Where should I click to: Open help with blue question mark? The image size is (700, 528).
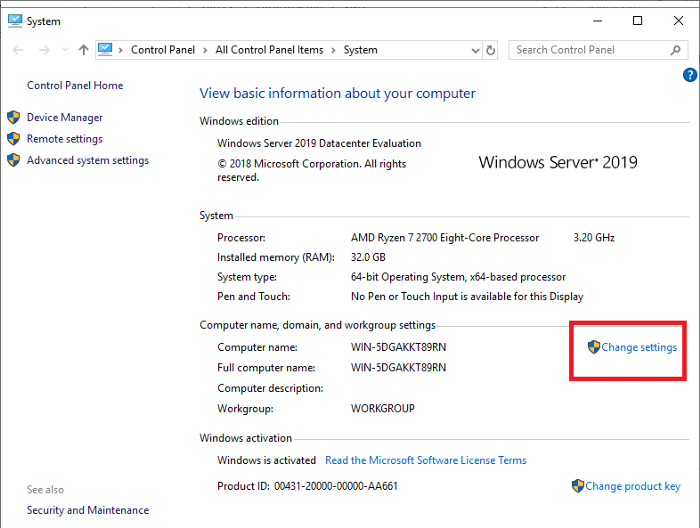690,75
